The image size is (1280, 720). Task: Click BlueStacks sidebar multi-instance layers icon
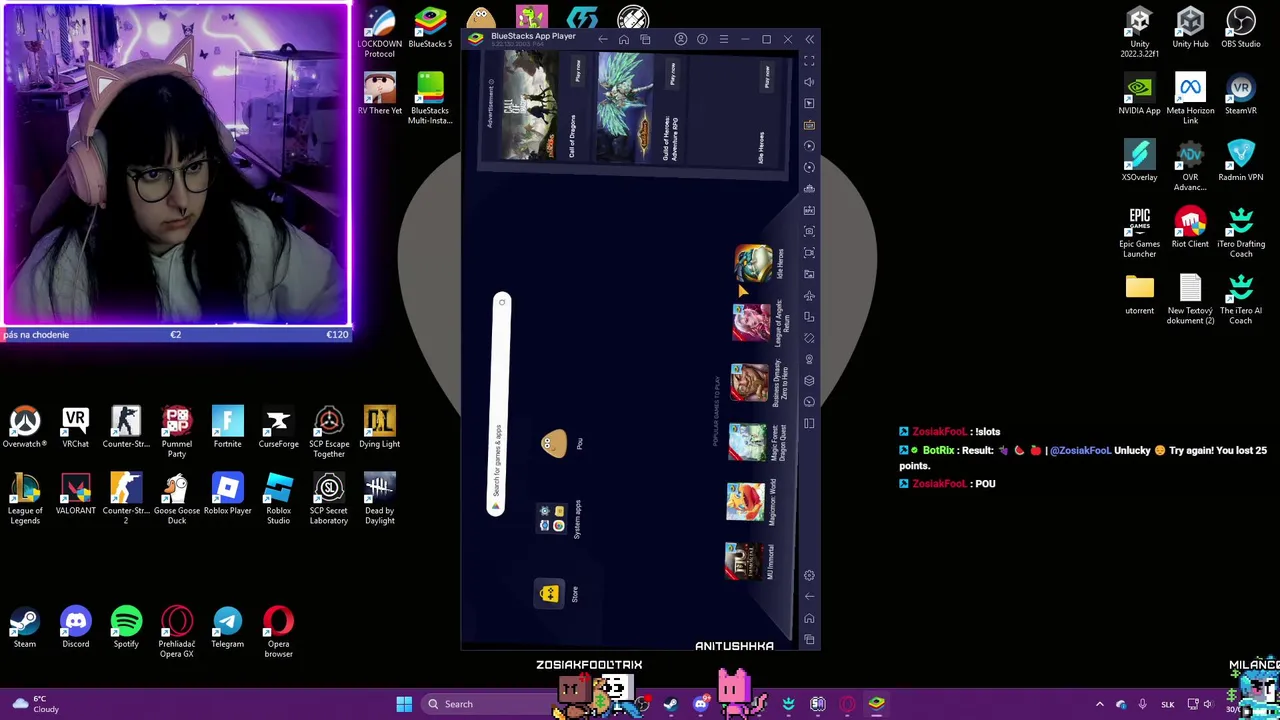[x=809, y=381]
